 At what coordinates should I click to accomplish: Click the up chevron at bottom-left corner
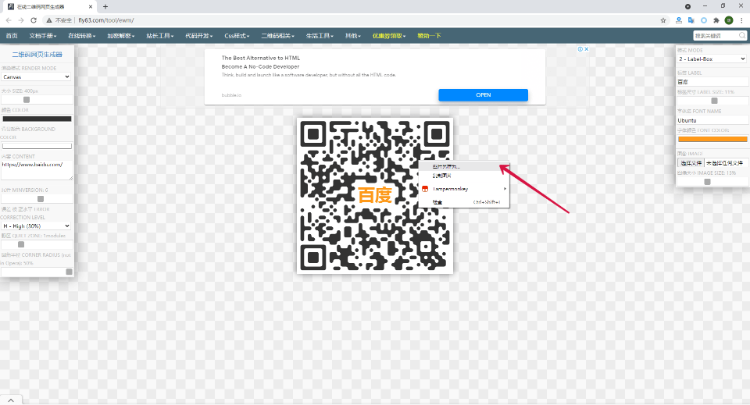11,400
